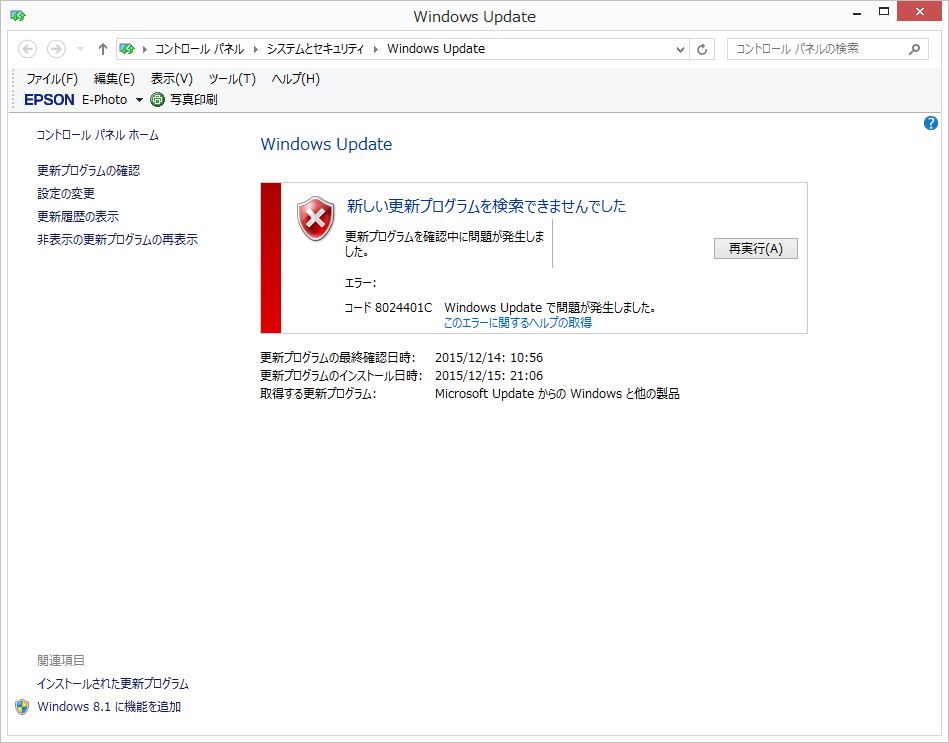The height and width of the screenshot is (743, 949).
Task: Click 新しい更新プログラムを検索できませんでした heading
Action: coord(486,206)
